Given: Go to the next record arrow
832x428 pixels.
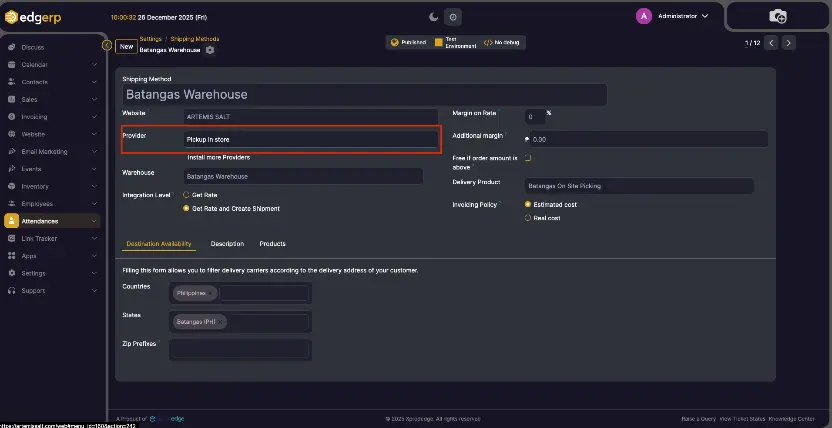Looking at the screenshot, I should (789, 43).
